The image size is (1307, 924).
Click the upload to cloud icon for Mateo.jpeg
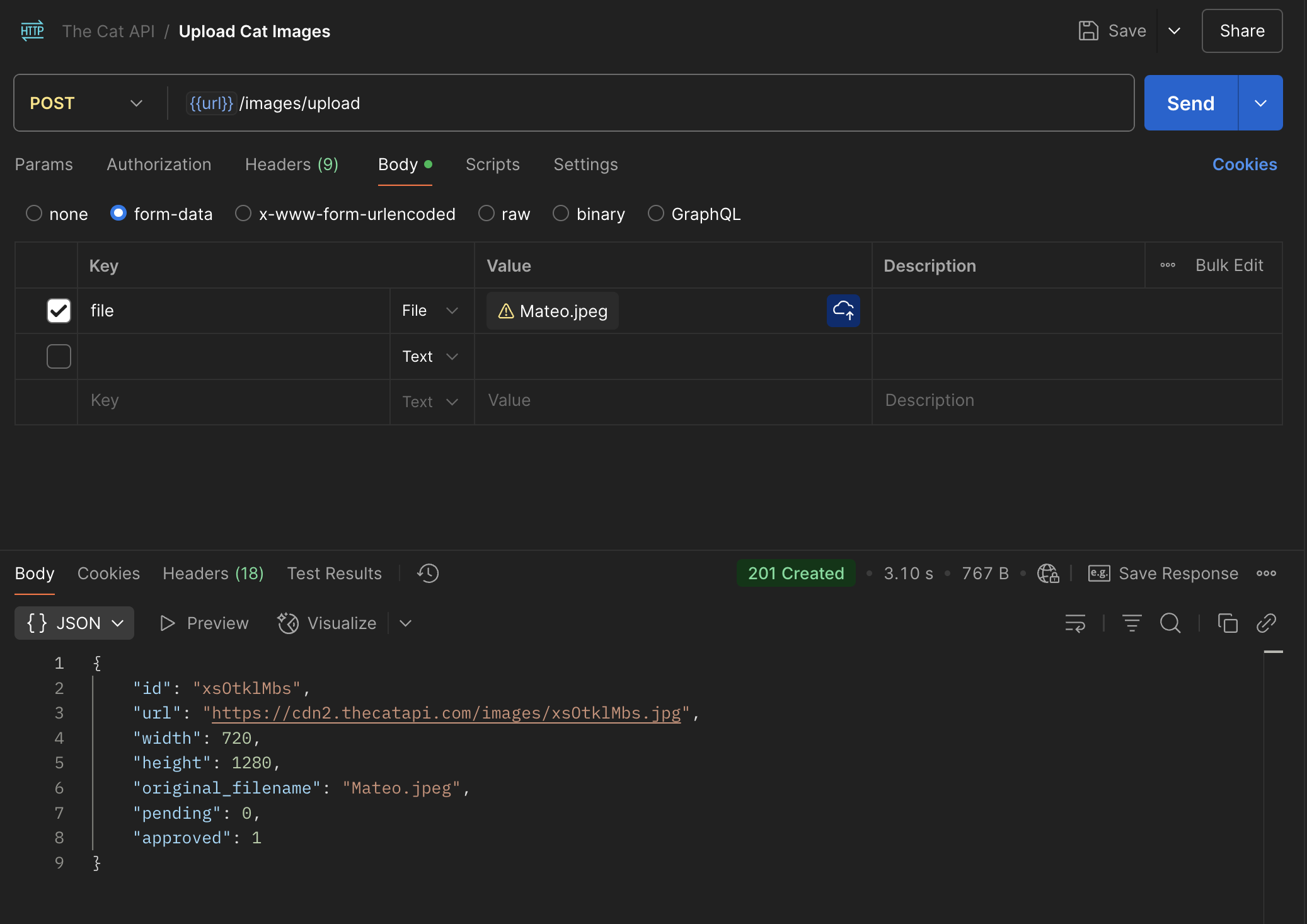[843, 311]
